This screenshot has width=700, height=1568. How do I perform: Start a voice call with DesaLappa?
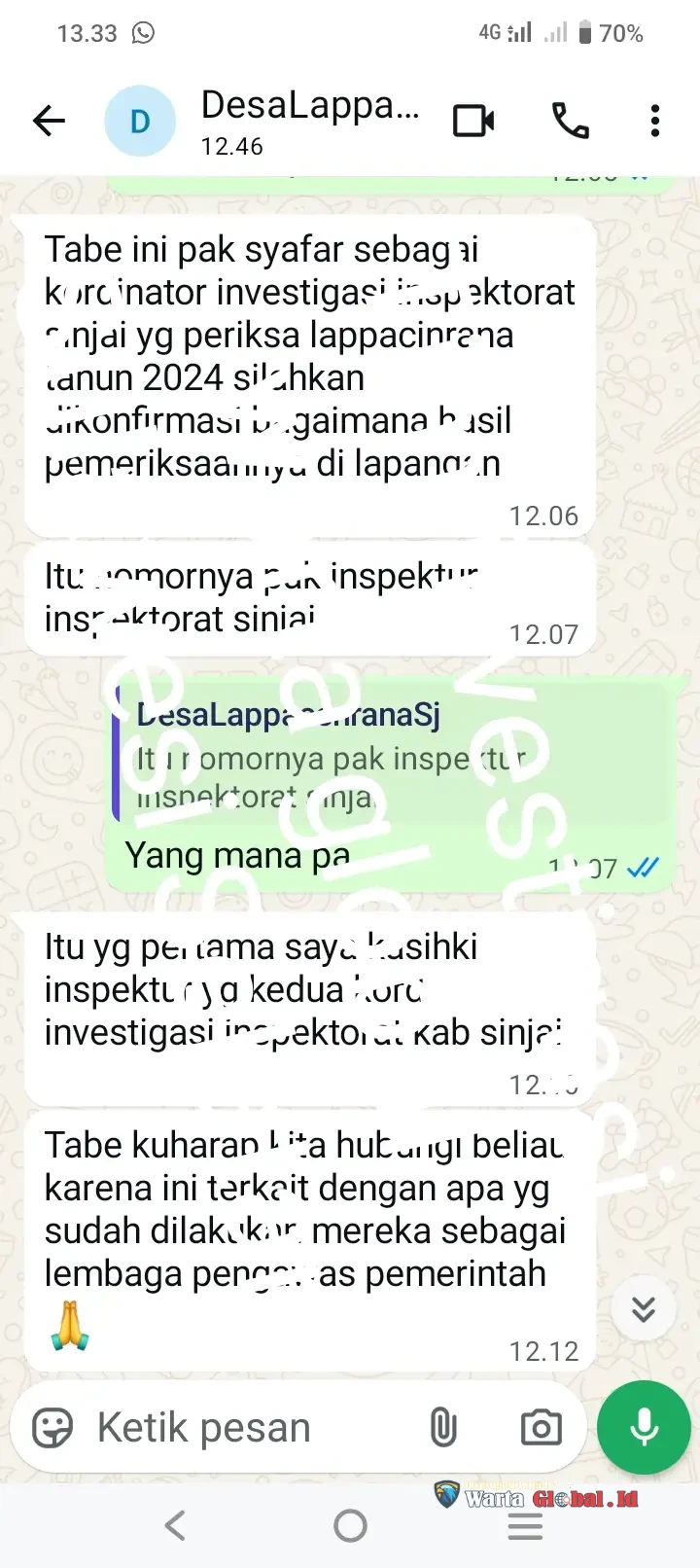571,121
